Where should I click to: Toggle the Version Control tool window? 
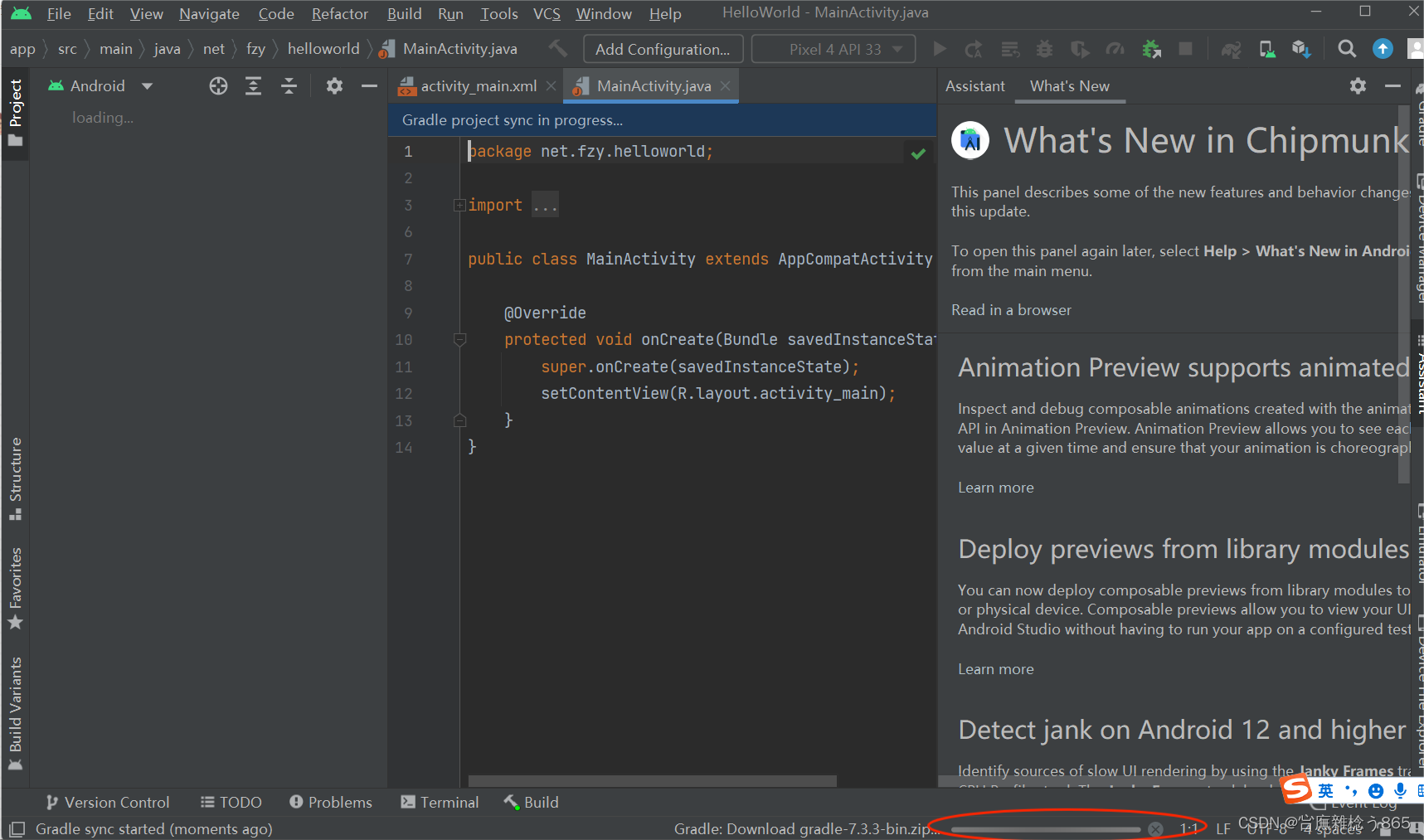pos(108,802)
